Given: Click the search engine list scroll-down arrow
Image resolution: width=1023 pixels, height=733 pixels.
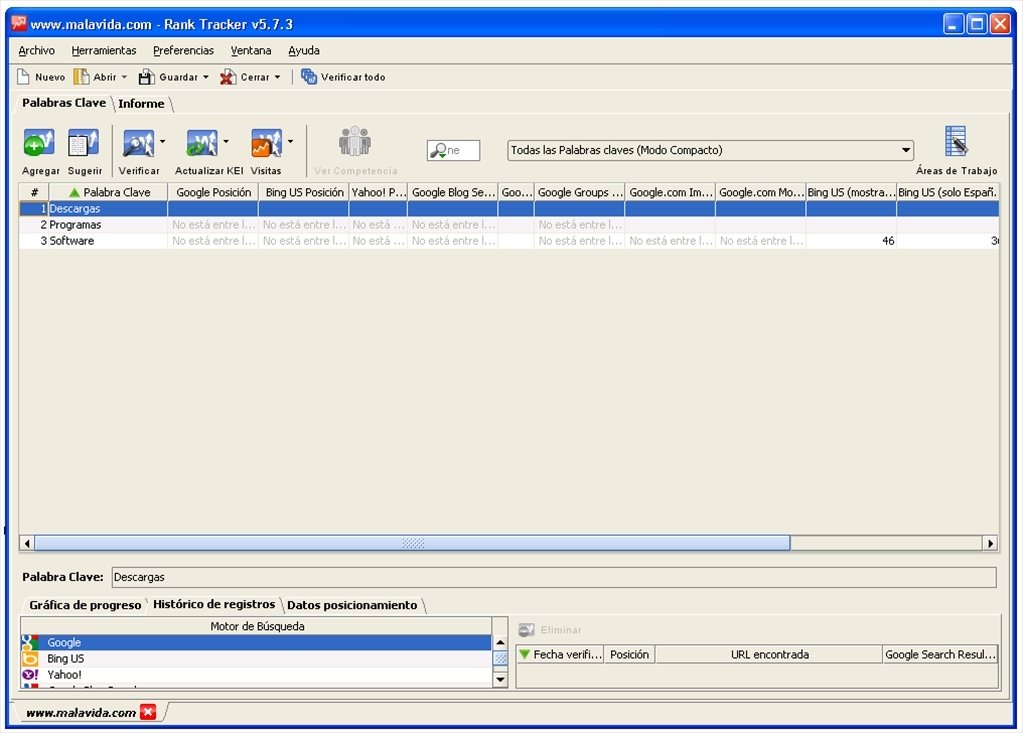Looking at the screenshot, I should click(500, 680).
